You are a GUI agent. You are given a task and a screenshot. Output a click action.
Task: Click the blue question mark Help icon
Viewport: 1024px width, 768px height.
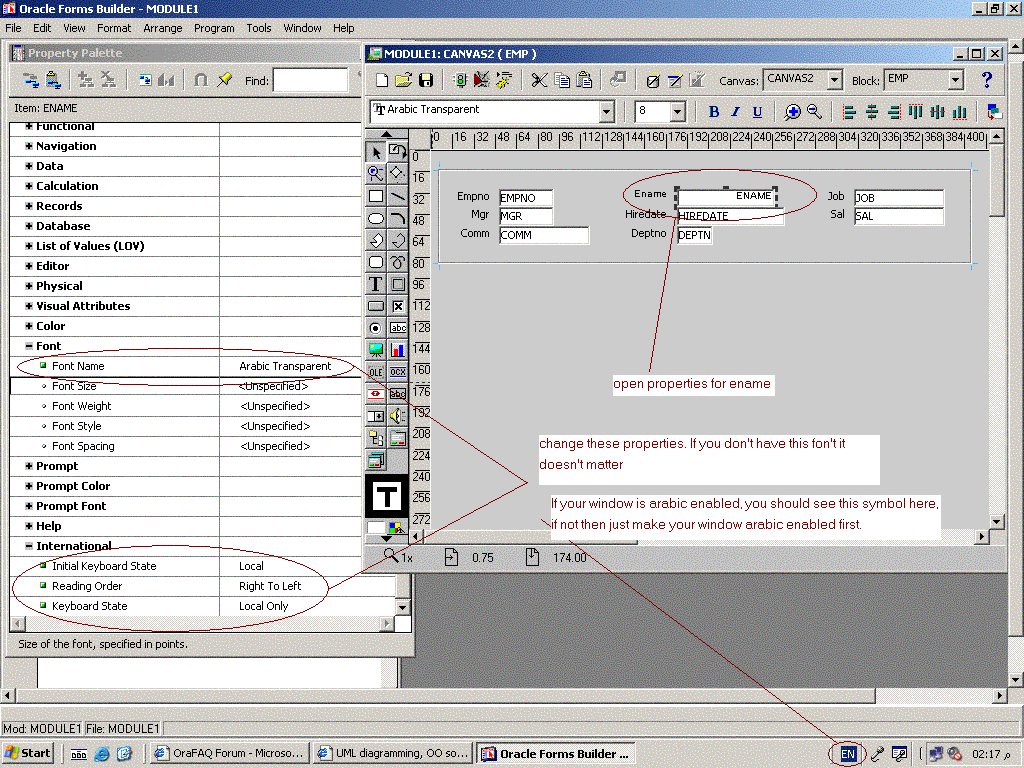(987, 80)
